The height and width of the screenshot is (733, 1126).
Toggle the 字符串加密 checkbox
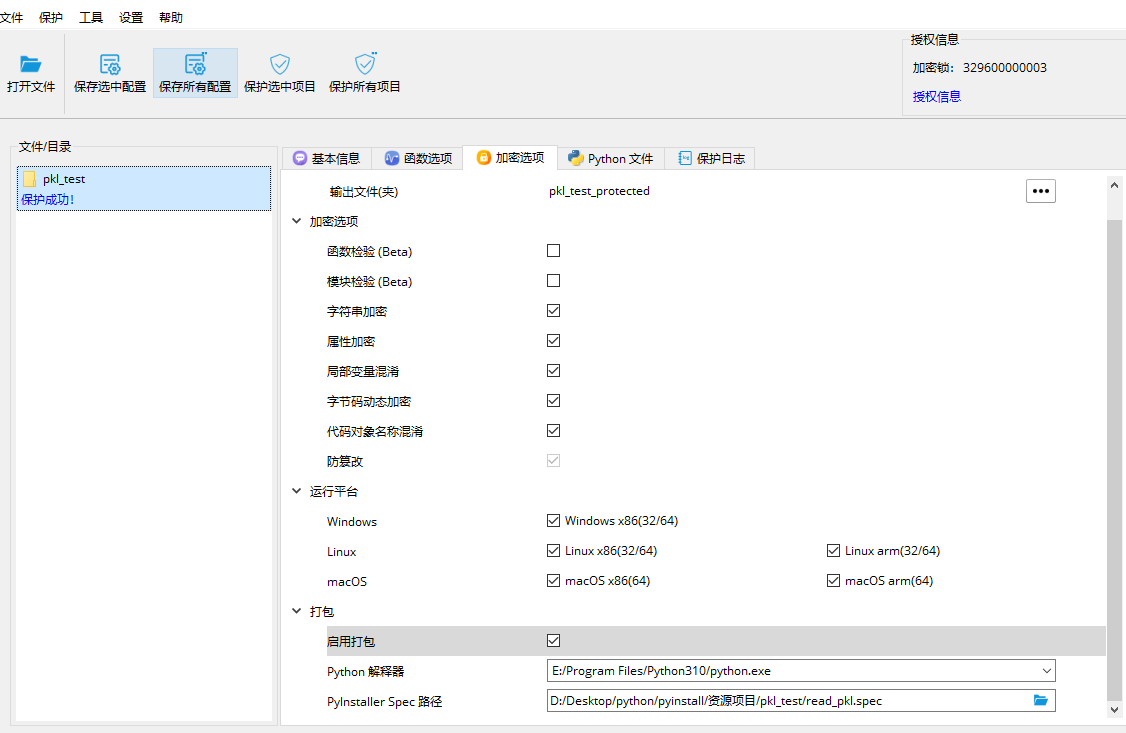click(x=553, y=311)
